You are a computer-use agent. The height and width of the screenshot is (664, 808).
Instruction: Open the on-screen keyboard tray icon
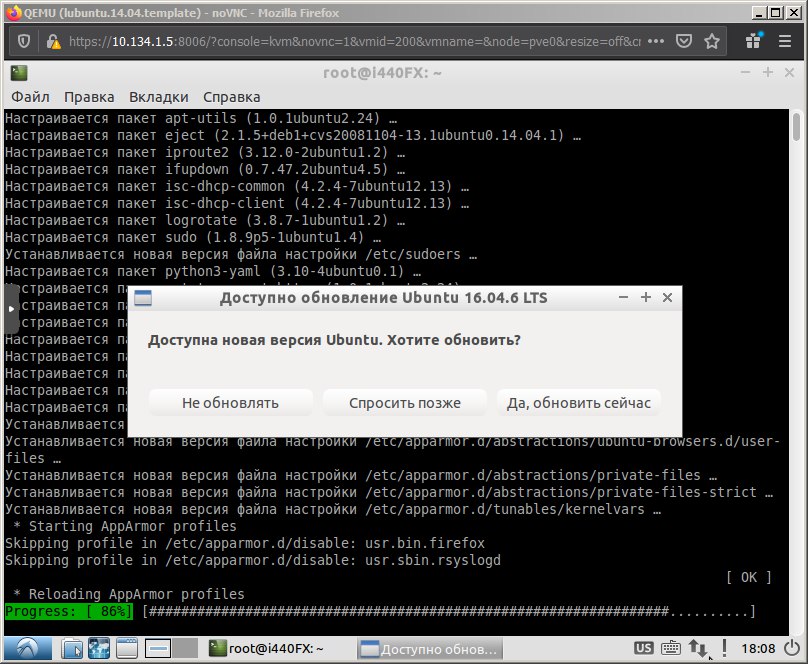coord(670,648)
